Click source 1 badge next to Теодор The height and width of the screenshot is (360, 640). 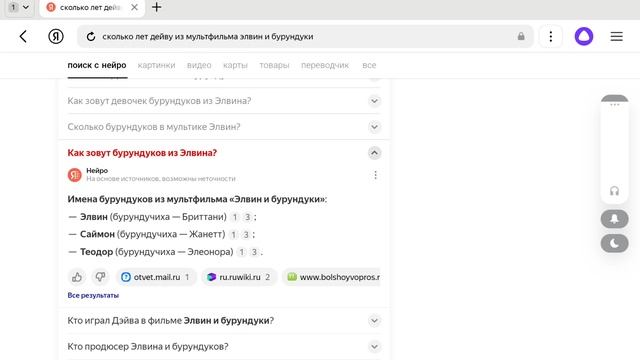click(x=241, y=252)
